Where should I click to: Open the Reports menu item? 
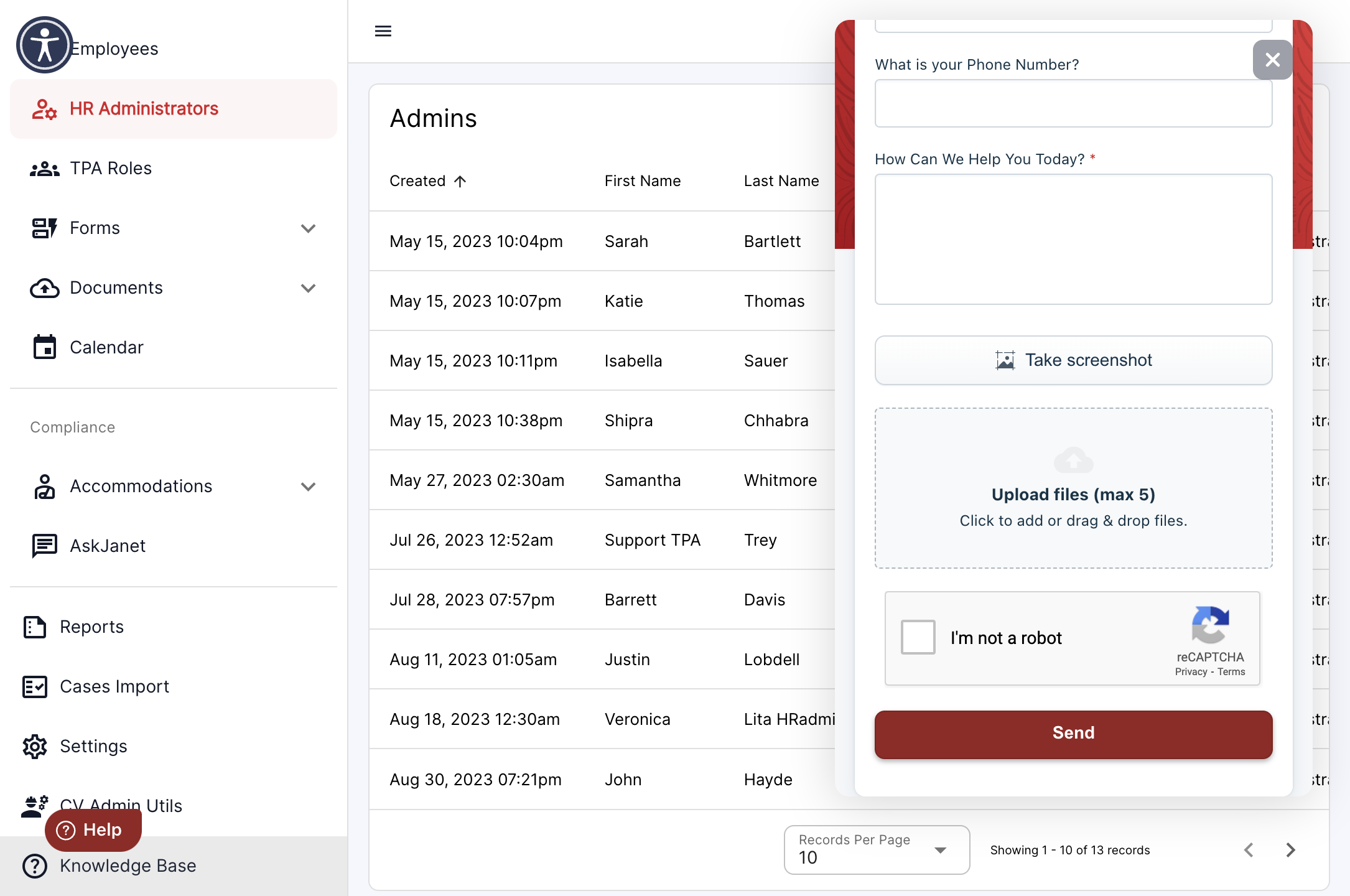(x=174, y=627)
